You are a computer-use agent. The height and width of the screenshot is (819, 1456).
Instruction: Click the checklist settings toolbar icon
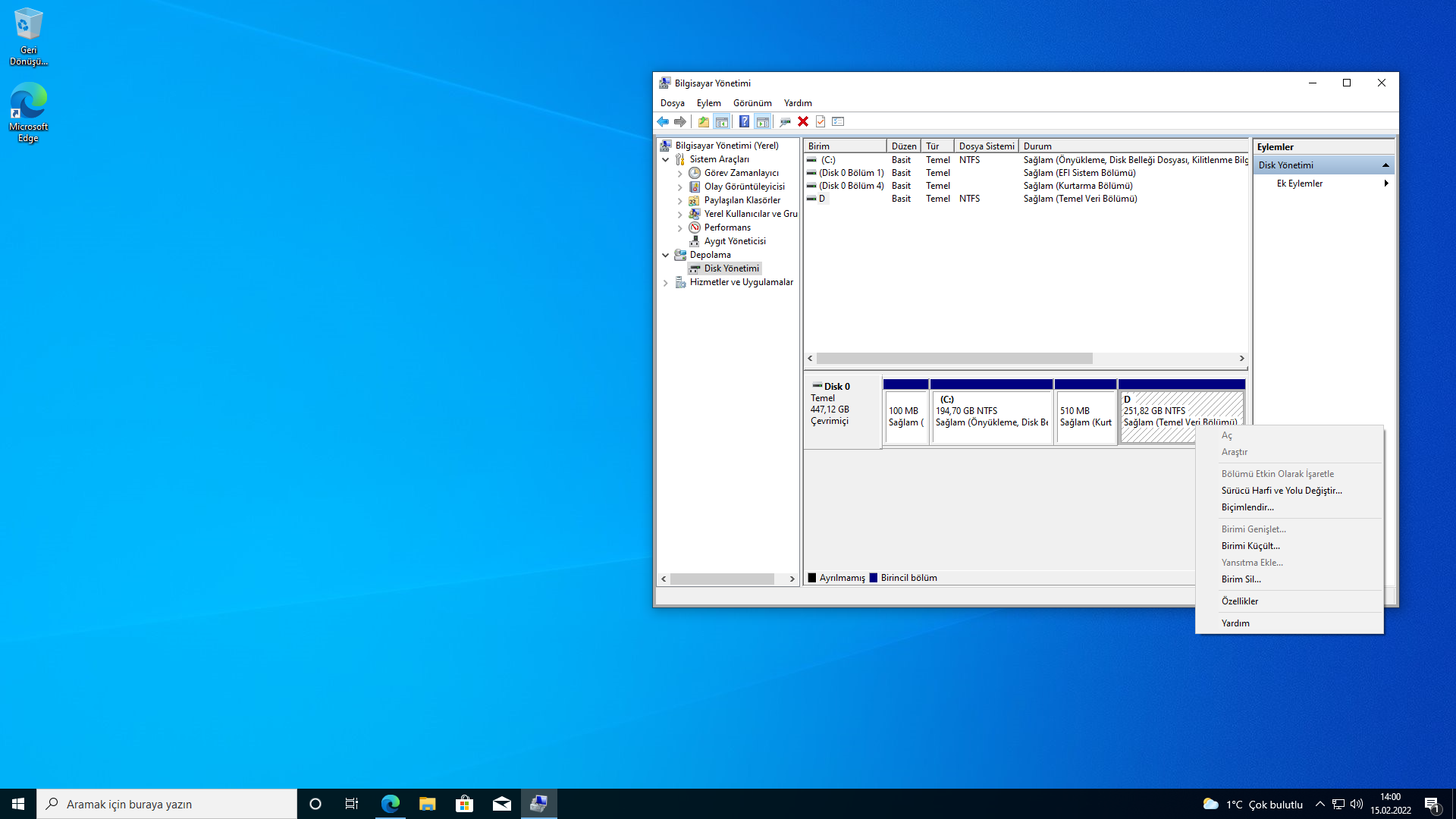click(838, 121)
